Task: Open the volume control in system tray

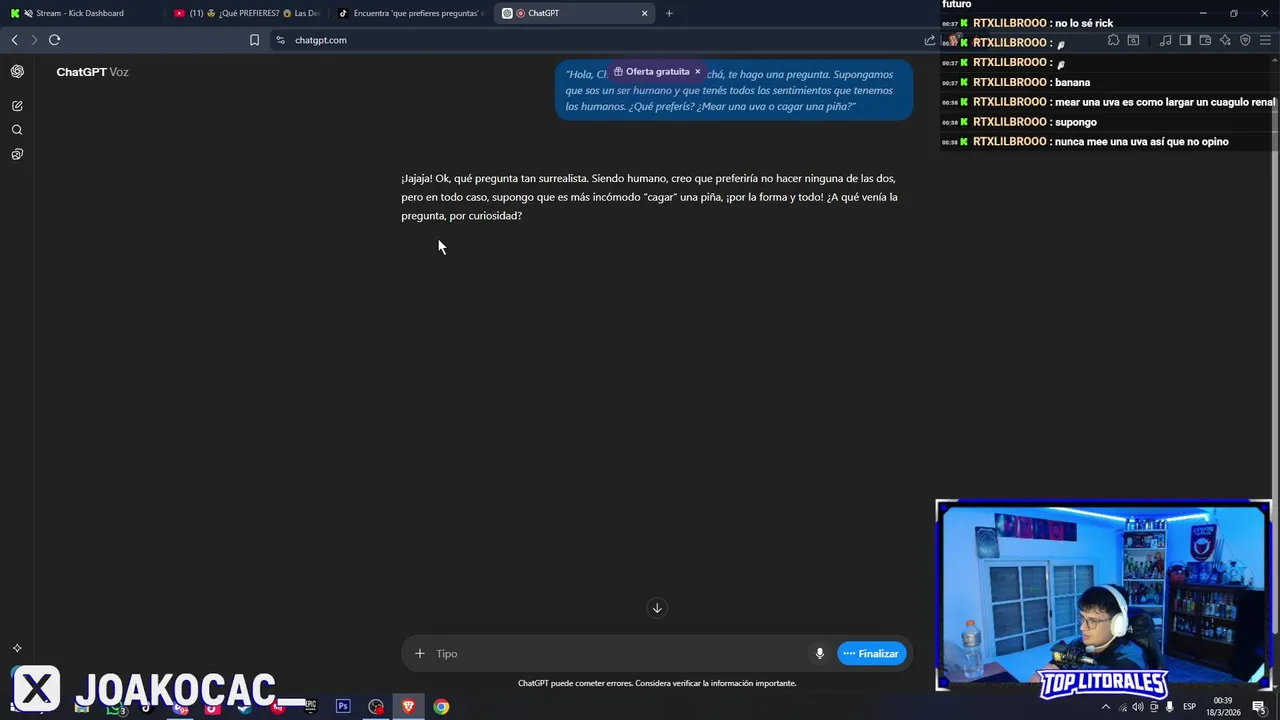Action: coord(1138,707)
